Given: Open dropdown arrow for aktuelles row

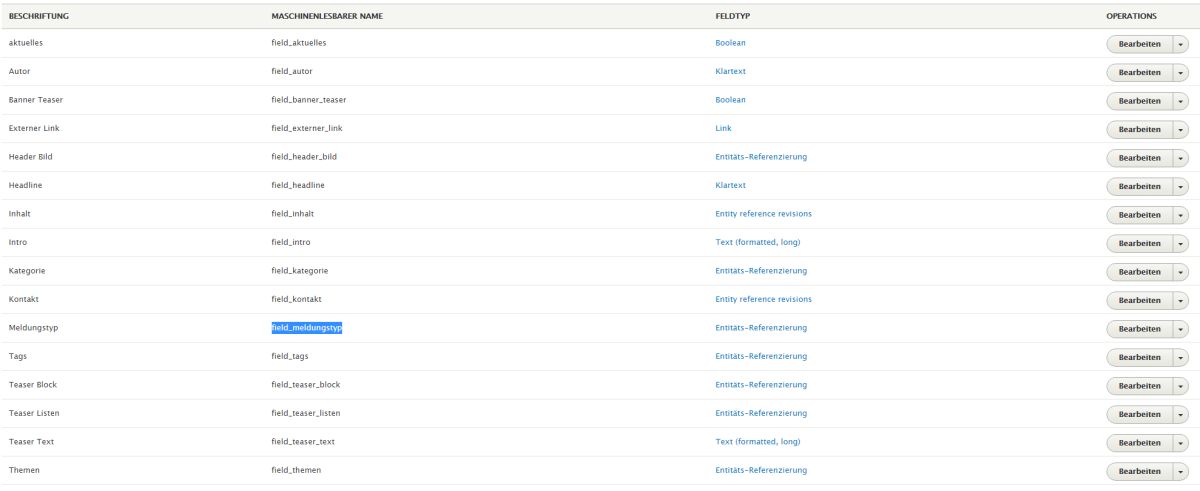Looking at the screenshot, I should [1180, 44].
